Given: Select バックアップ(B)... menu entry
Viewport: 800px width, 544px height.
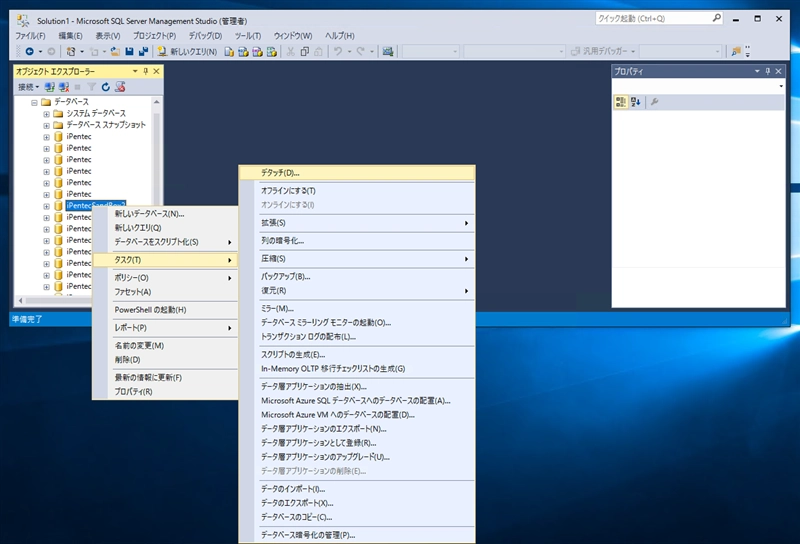Looking at the screenshot, I should pyautogui.click(x=357, y=277).
